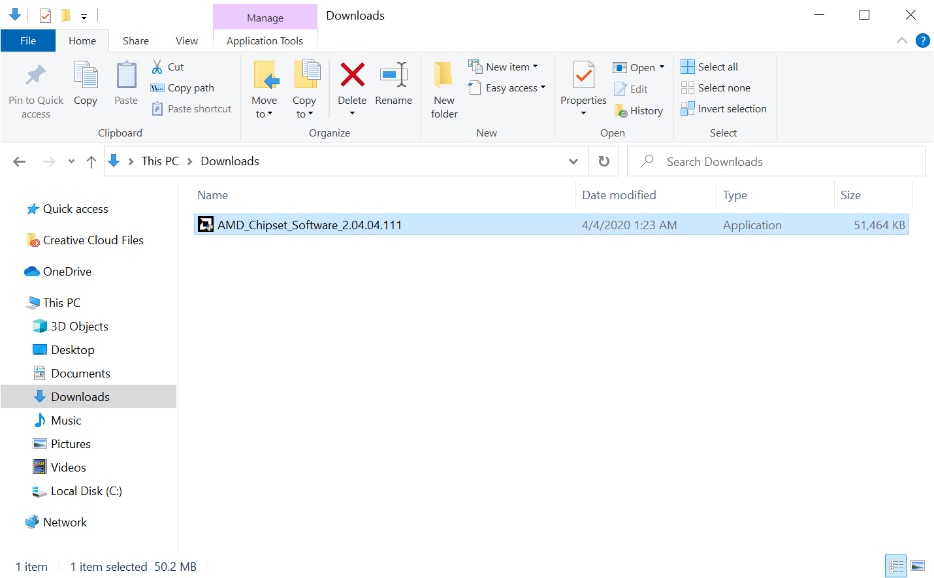This screenshot has height=578, width=934.
Task: Collapse the ribbon with the chevron
Action: pyautogui.click(x=901, y=41)
